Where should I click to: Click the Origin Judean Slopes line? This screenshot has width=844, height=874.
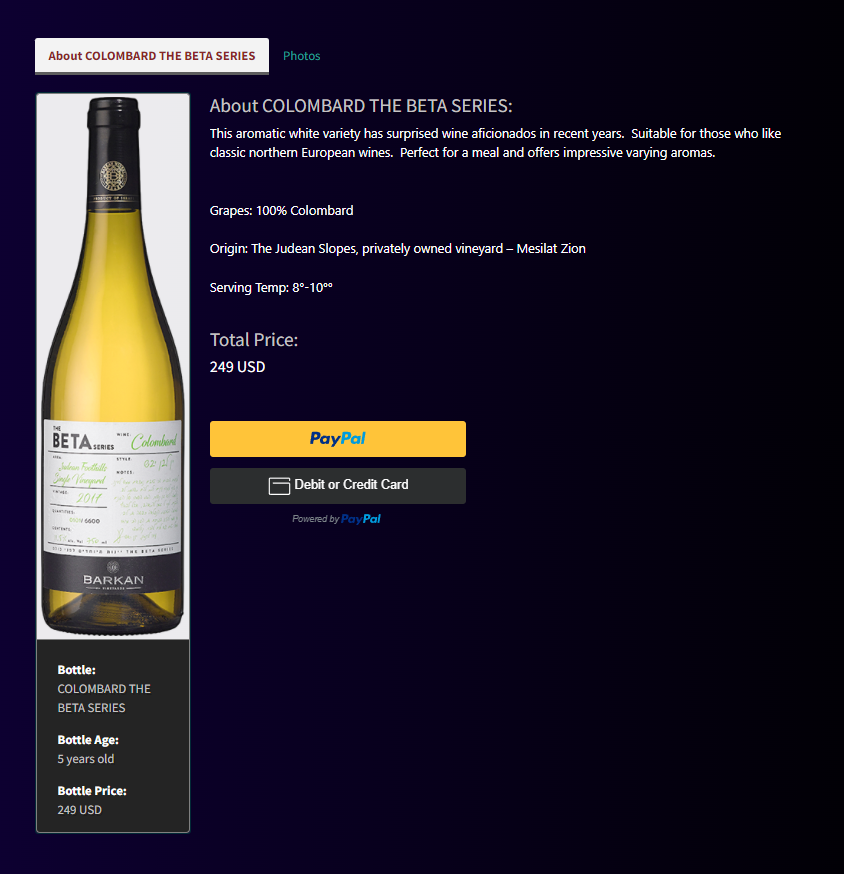[397, 249]
